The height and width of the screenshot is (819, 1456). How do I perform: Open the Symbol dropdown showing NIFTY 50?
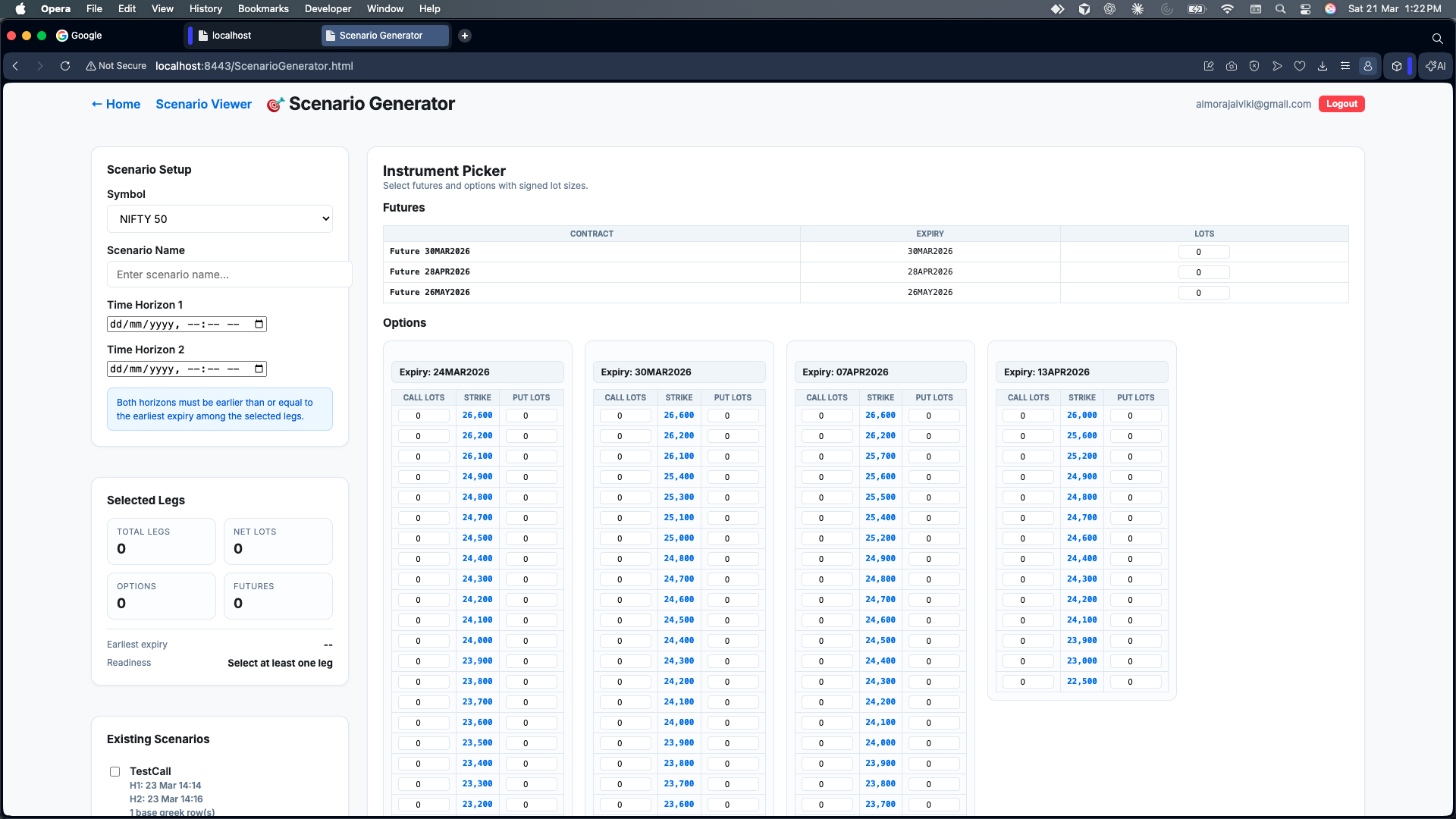[220, 219]
